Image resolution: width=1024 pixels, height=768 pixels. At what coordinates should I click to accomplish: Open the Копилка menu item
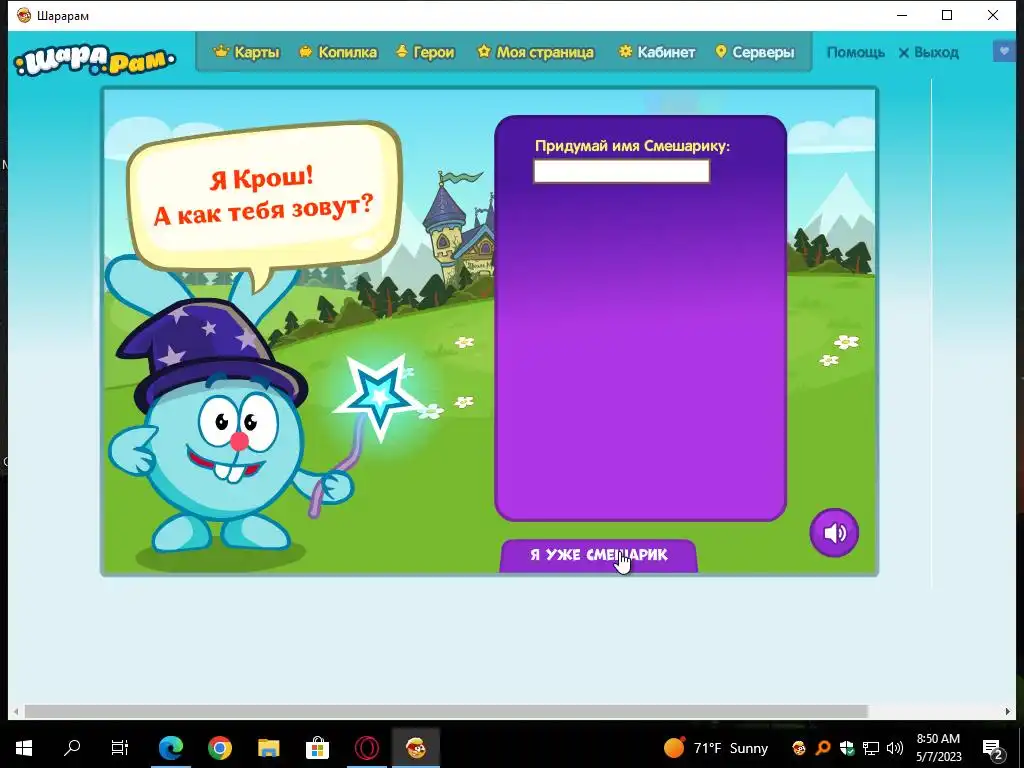[x=338, y=52]
